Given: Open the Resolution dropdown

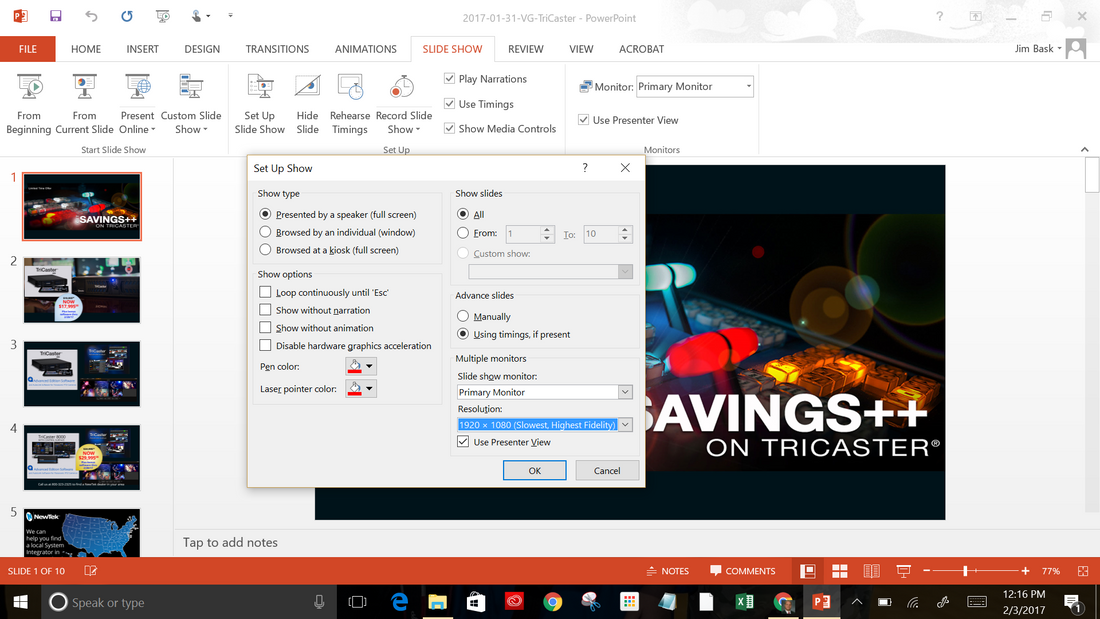Looking at the screenshot, I should [x=624, y=424].
